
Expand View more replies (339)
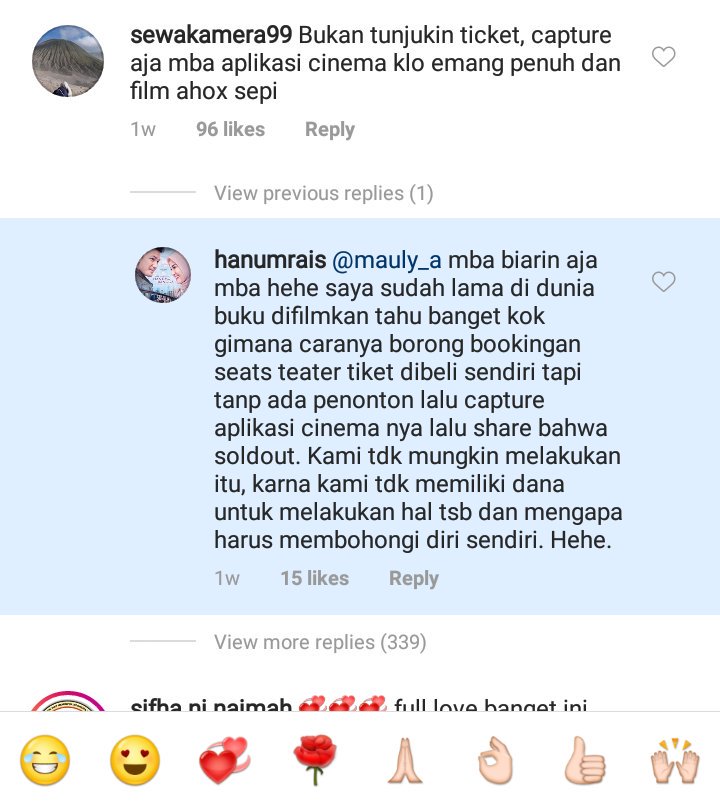(x=320, y=642)
